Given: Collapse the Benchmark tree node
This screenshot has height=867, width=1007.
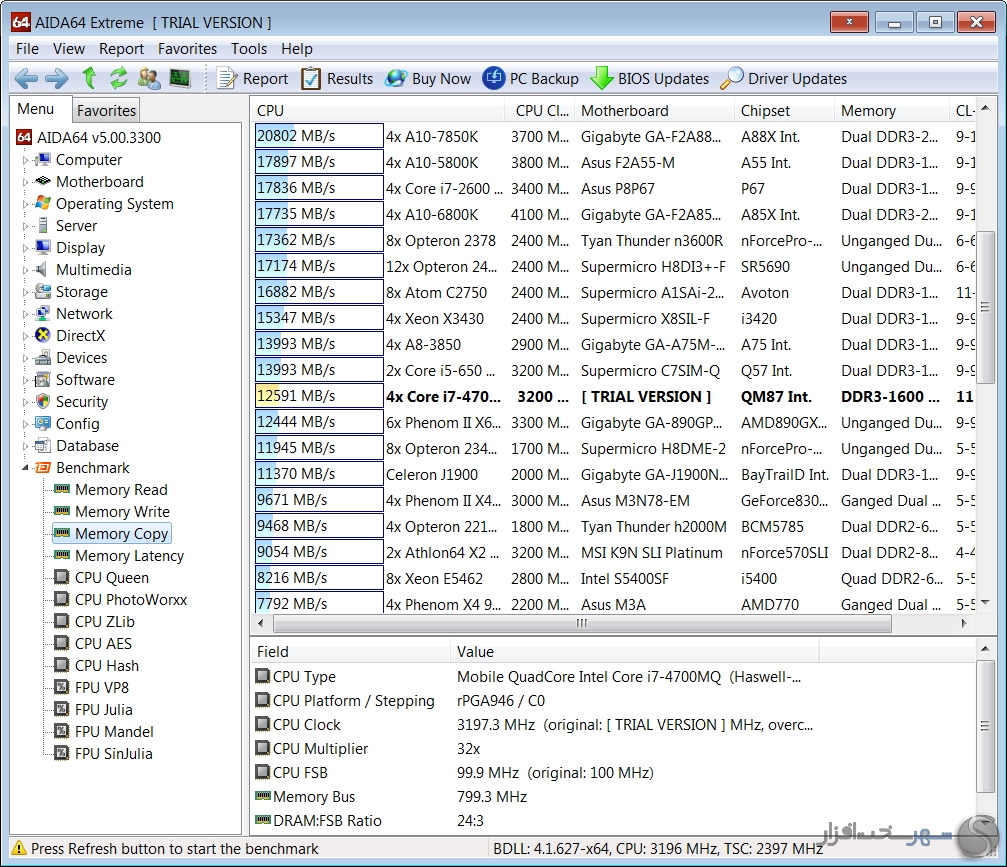Looking at the screenshot, I should point(26,468).
